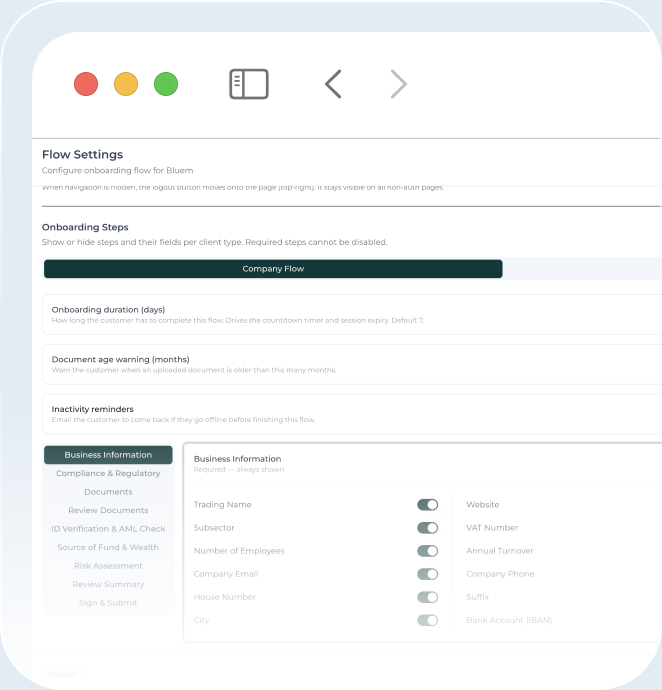This screenshot has height=690, width=662.
Task: Select the Company Flow tab
Action: click(x=273, y=269)
